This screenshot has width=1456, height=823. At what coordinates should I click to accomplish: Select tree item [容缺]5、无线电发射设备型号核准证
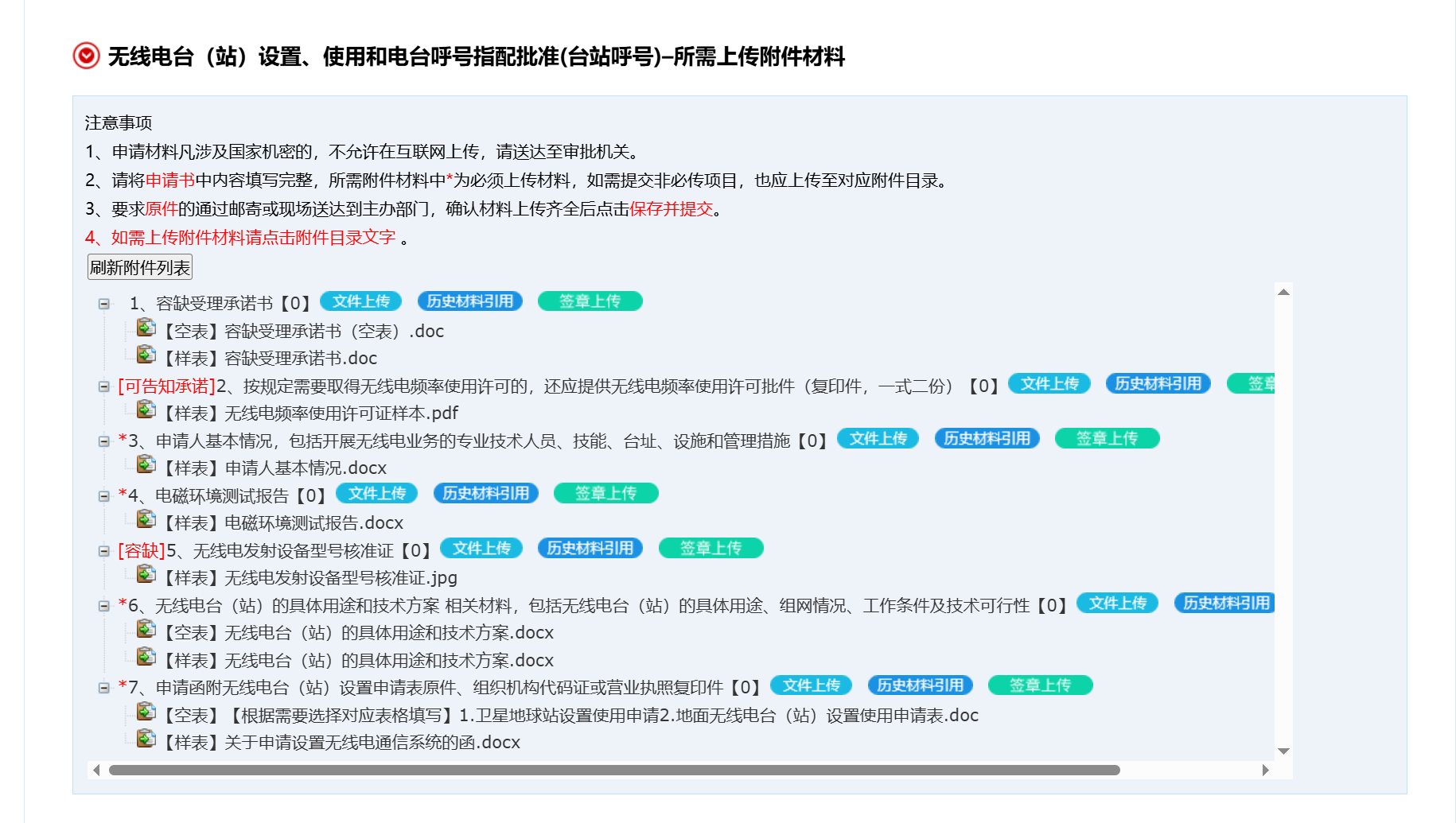pyautogui.click(x=275, y=551)
